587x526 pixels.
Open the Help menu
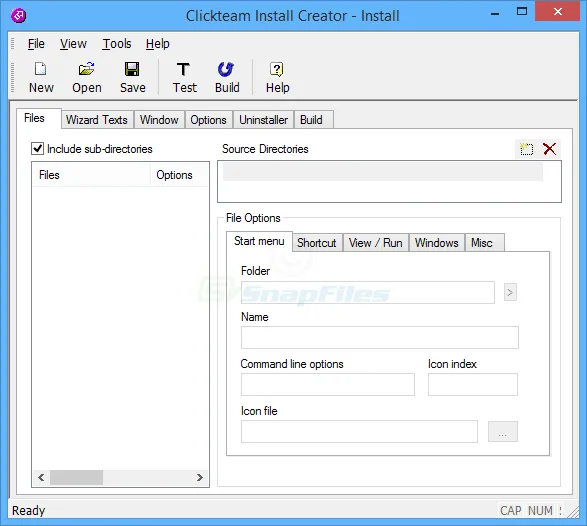click(158, 44)
